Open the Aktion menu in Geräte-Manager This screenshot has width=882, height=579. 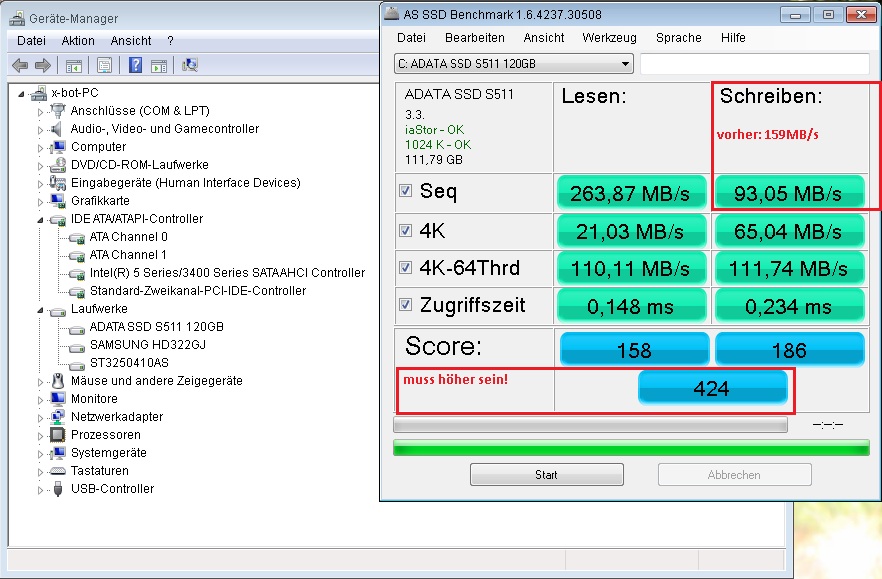[x=78, y=41]
